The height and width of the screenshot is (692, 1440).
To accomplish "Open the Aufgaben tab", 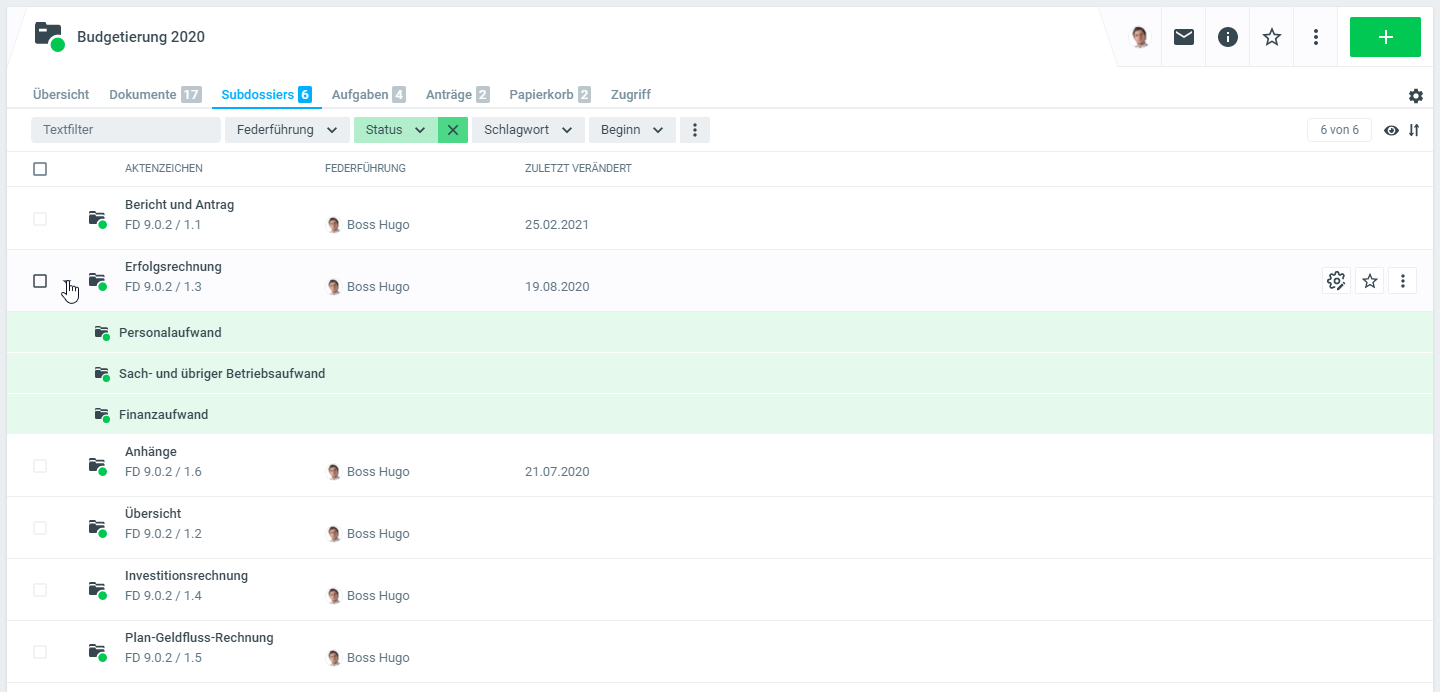I will click(x=367, y=95).
